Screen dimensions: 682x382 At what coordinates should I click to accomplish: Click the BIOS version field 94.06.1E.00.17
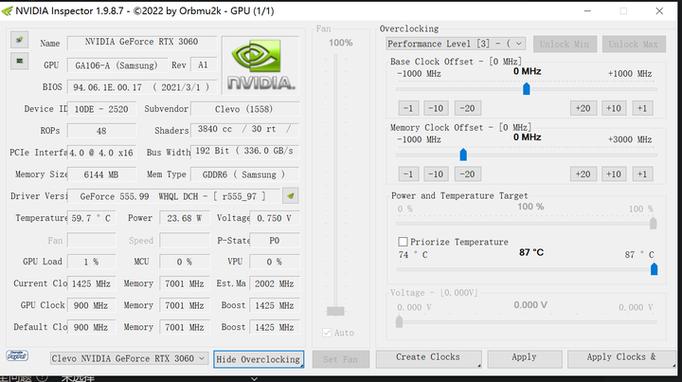(141, 87)
